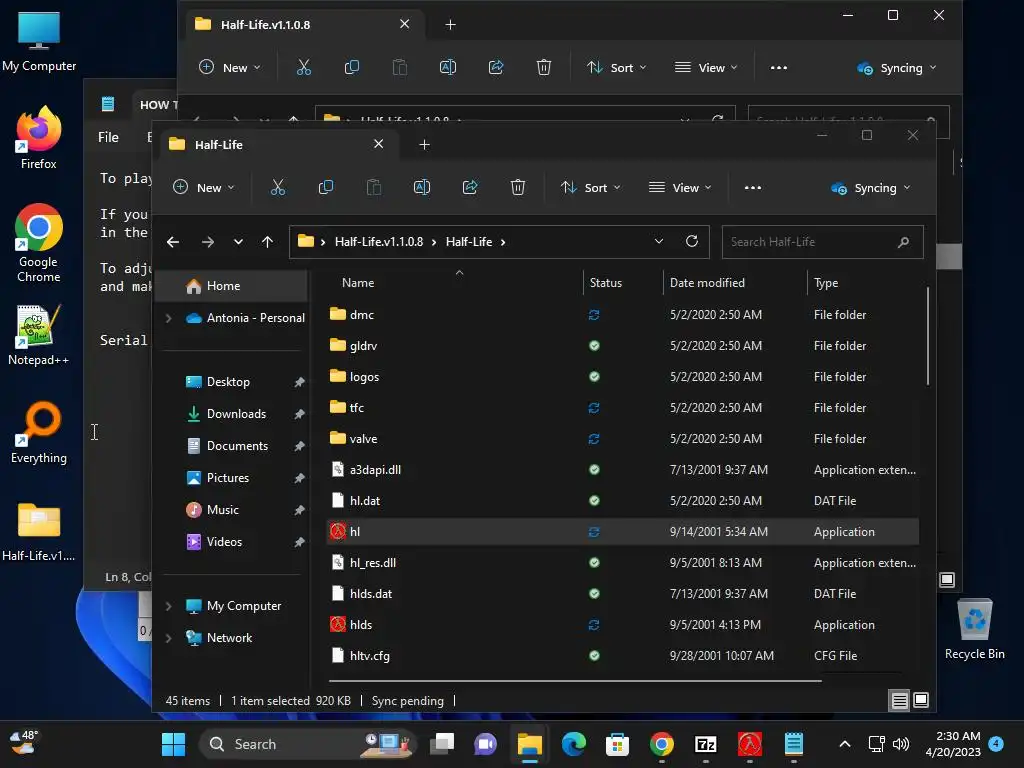Click the Share icon in Half-Life window toolbar

click(x=470, y=187)
